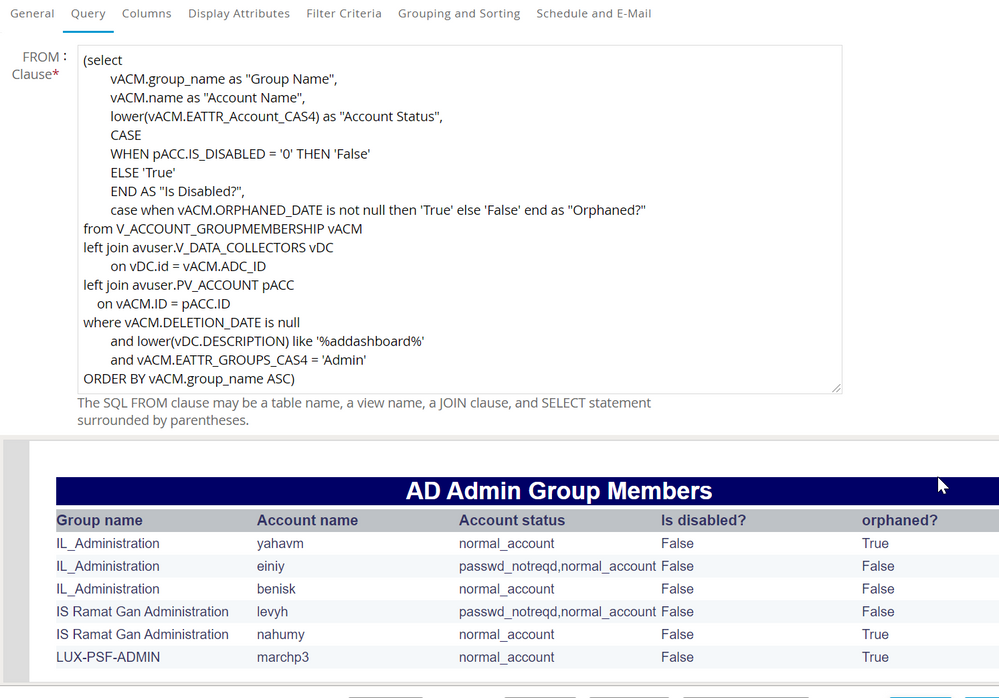Open the Columns tab
999x698 pixels.
click(146, 14)
